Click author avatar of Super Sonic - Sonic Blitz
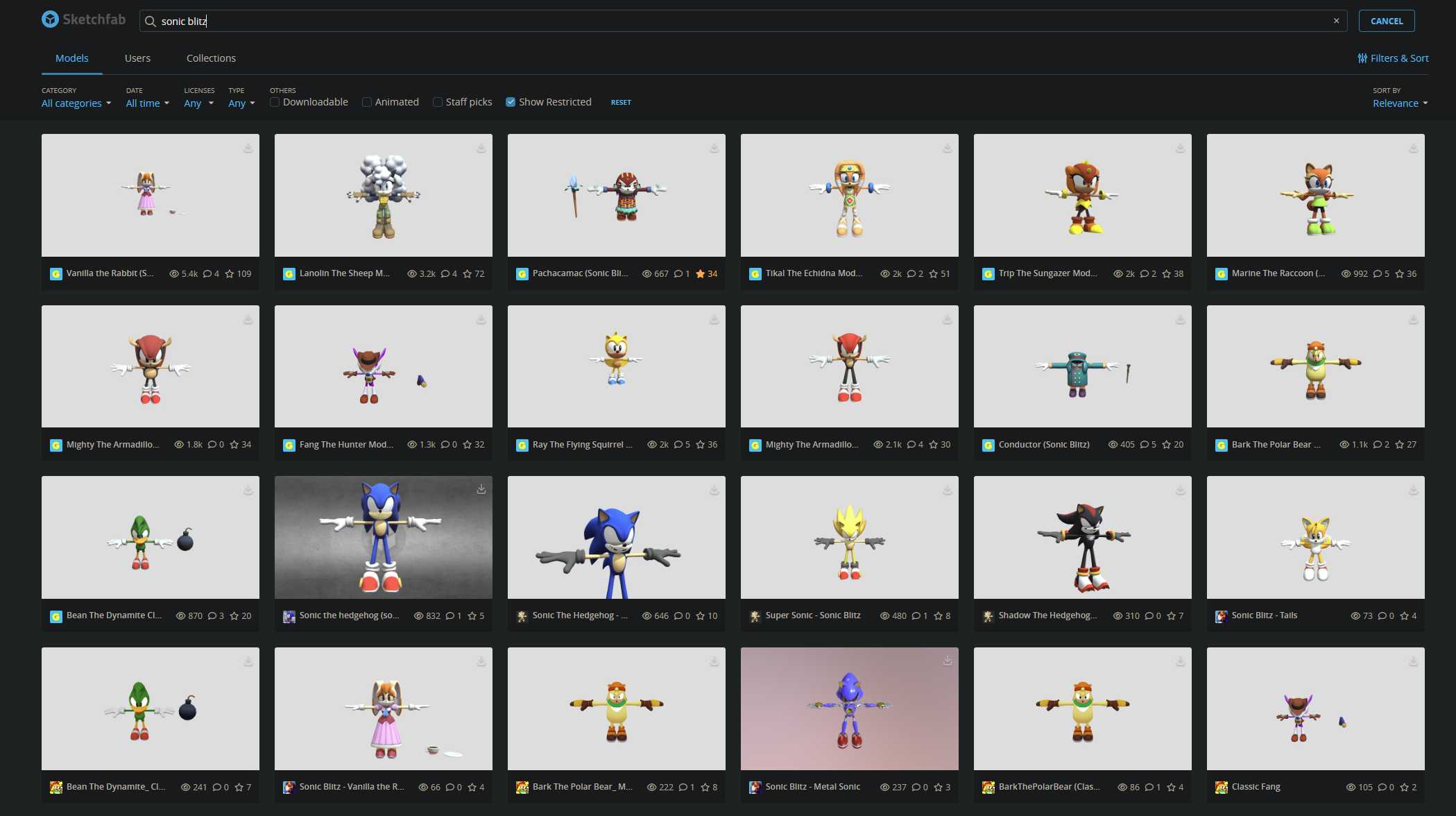The width and height of the screenshot is (1456, 816). click(x=755, y=616)
